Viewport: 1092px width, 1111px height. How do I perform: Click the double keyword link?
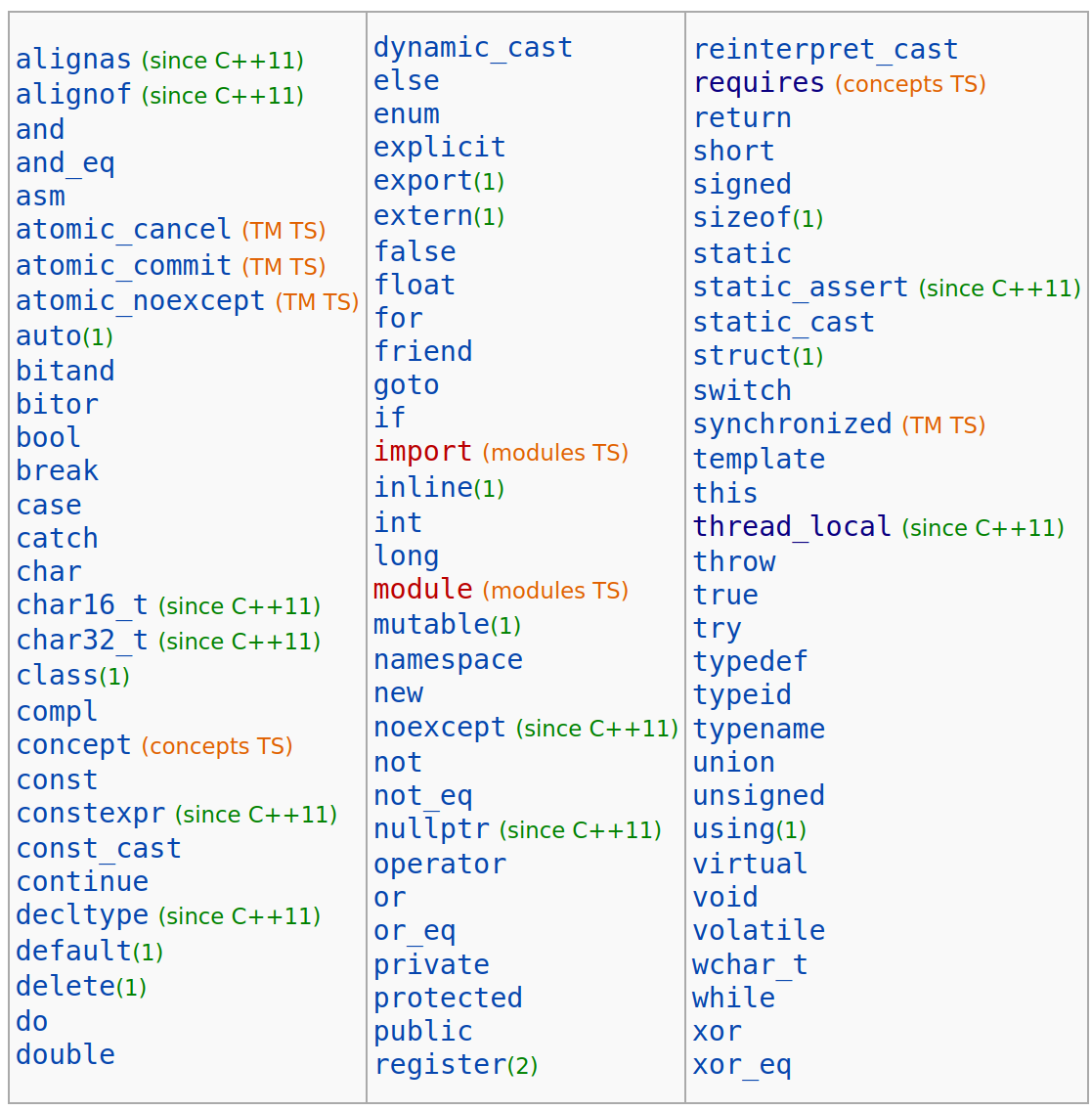pos(66,1054)
